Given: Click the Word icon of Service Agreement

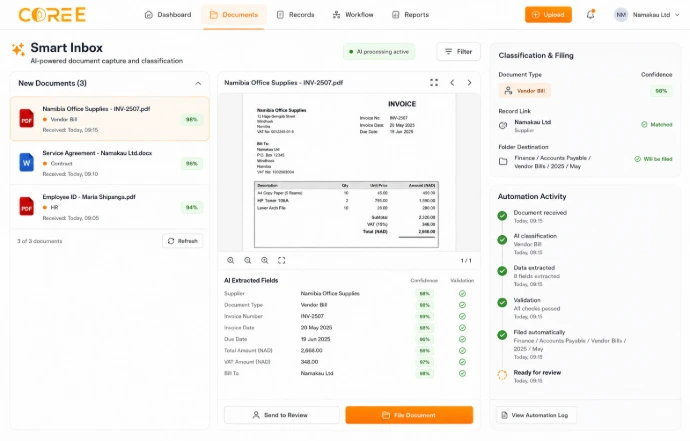Looking at the screenshot, I should click(x=26, y=162).
